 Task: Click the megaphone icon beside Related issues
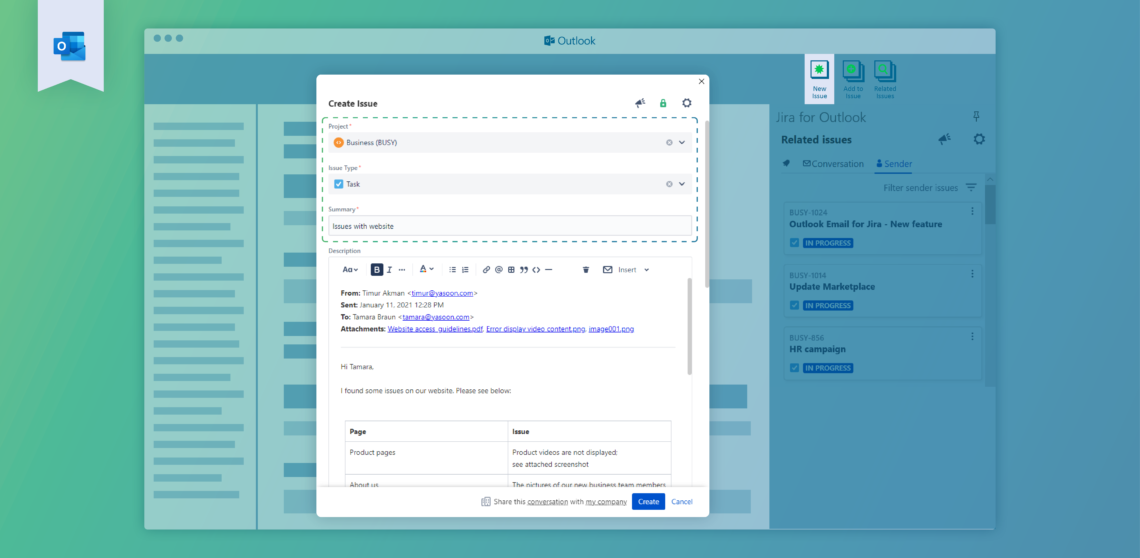click(944, 140)
